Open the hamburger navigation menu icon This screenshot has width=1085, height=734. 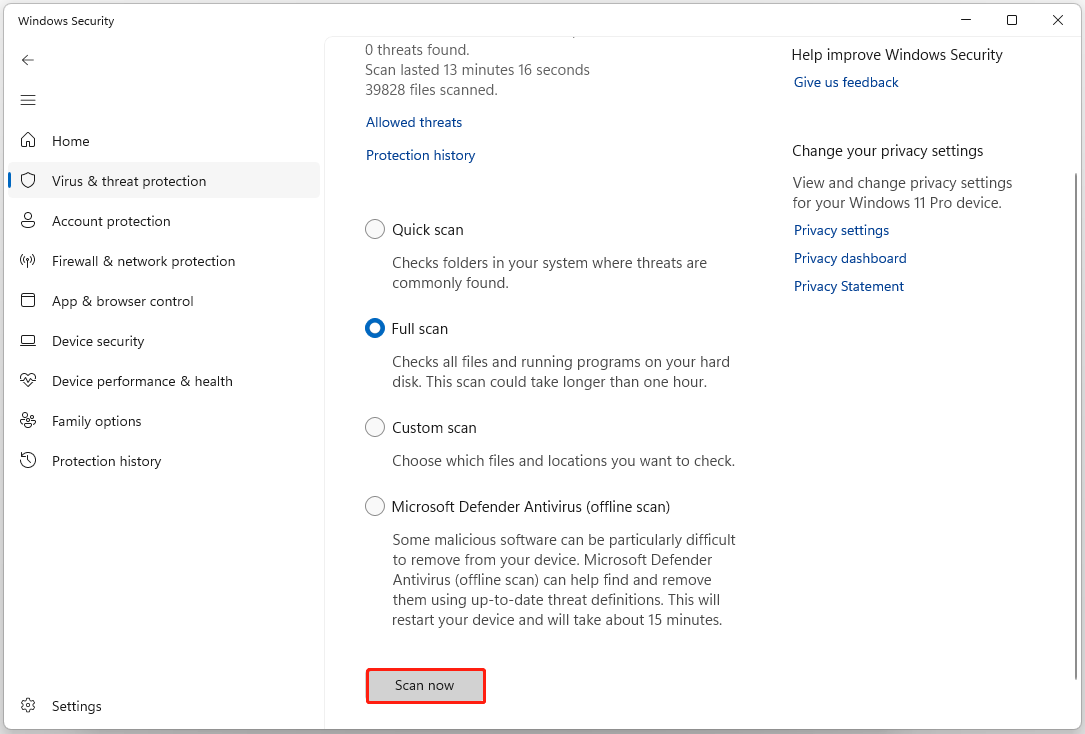click(28, 100)
